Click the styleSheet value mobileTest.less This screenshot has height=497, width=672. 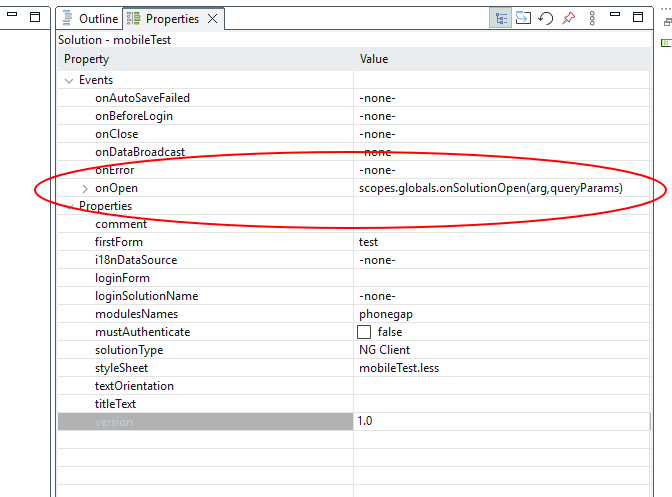398,368
